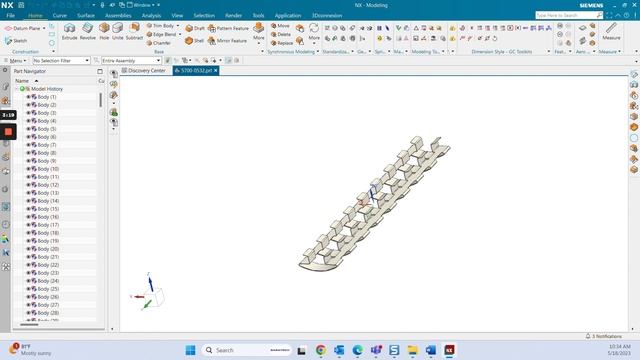The width and height of the screenshot is (640, 360).
Task: Select the Chamfer tool
Action: (x=158, y=43)
